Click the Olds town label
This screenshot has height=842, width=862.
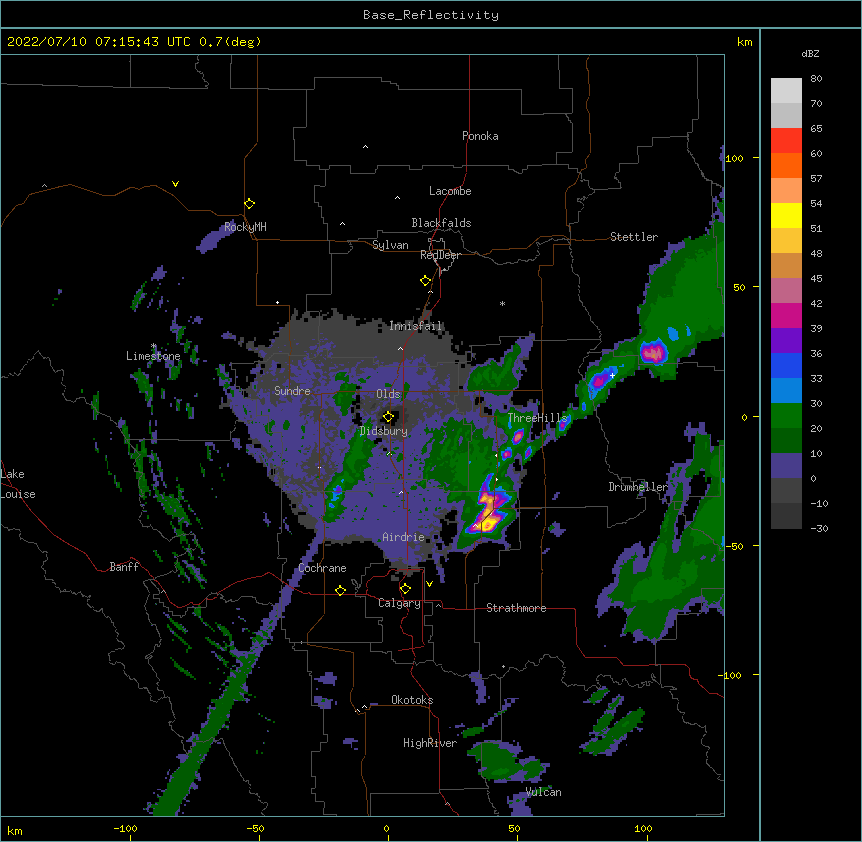click(388, 394)
